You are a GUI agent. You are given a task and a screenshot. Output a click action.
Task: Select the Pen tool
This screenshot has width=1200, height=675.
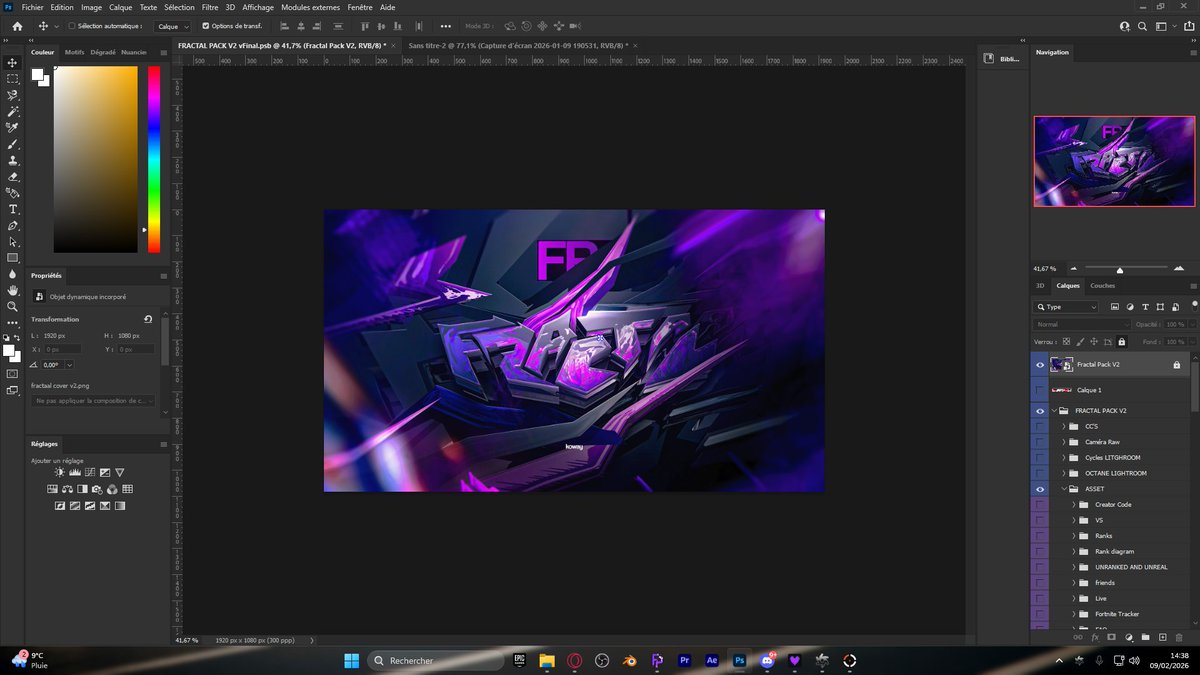pyautogui.click(x=13, y=225)
